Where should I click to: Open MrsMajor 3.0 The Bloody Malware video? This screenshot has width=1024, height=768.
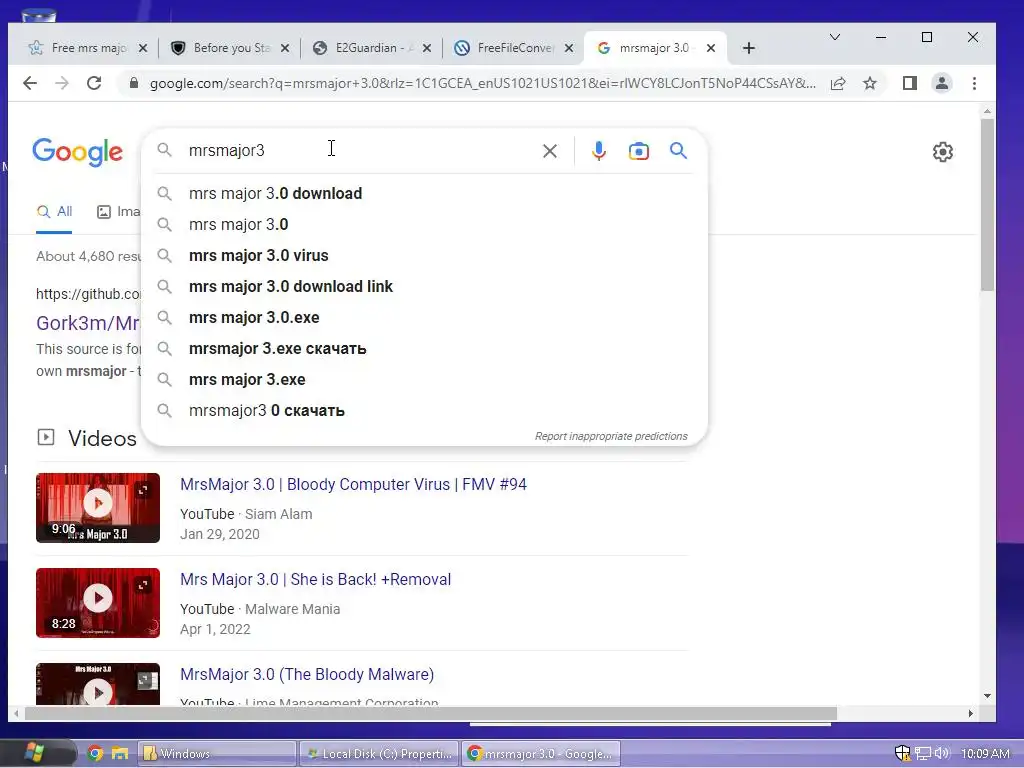point(307,675)
